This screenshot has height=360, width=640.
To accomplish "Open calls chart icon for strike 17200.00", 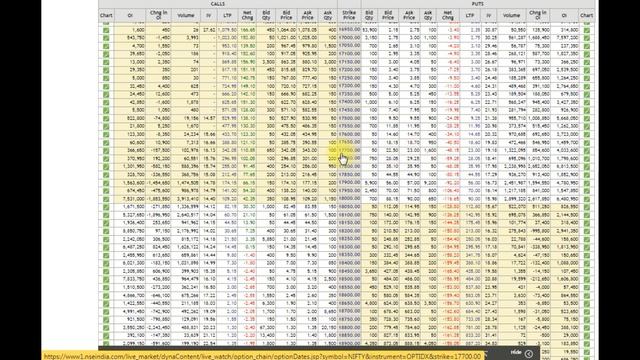I will coord(106,70).
